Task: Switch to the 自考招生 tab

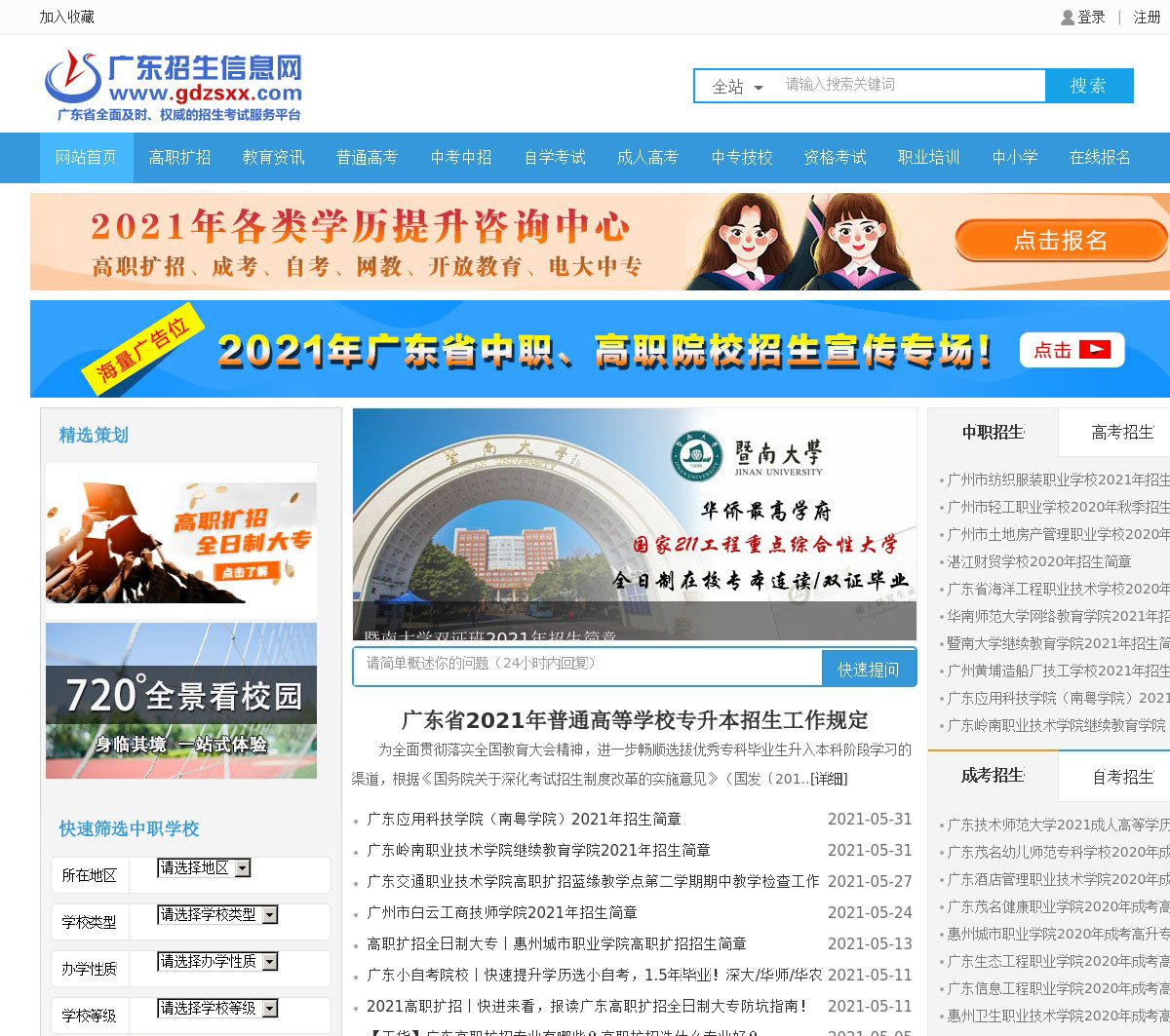Action: tap(1121, 777)
